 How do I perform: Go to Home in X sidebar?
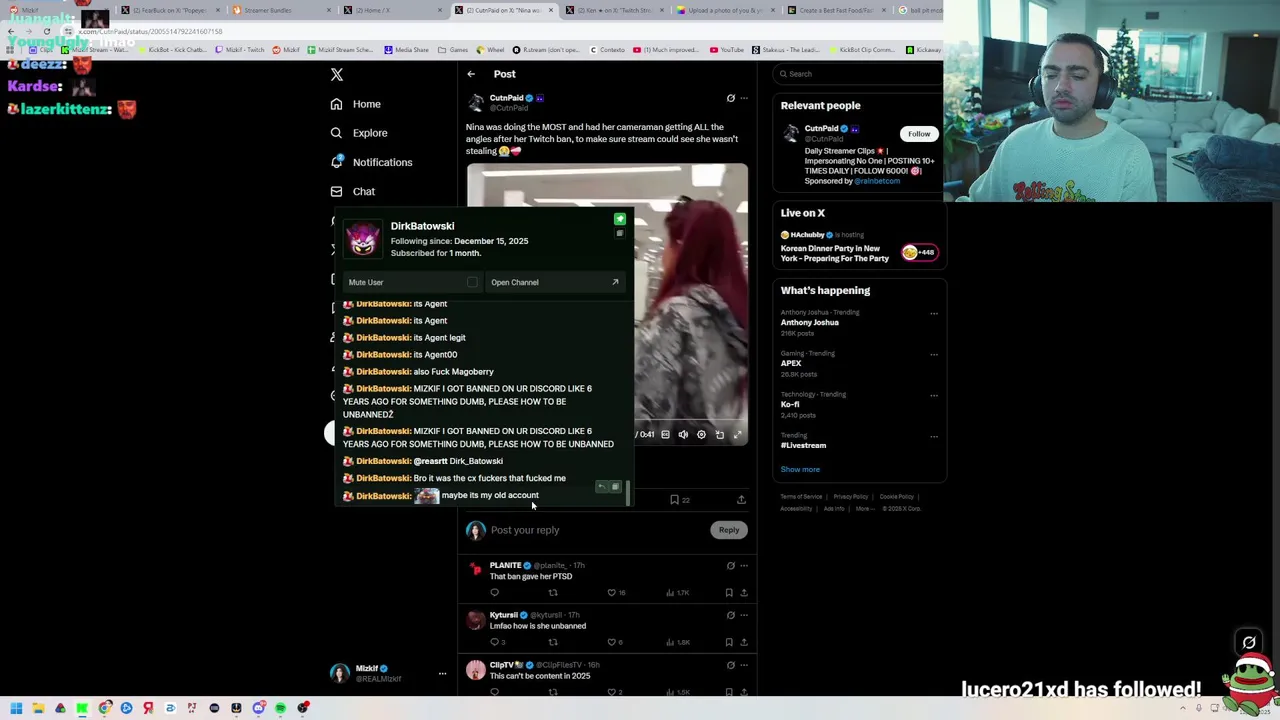coord(355,104)
